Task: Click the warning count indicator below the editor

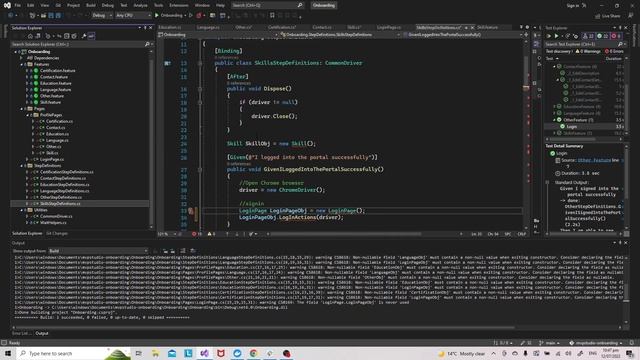Action: (211, 234)
